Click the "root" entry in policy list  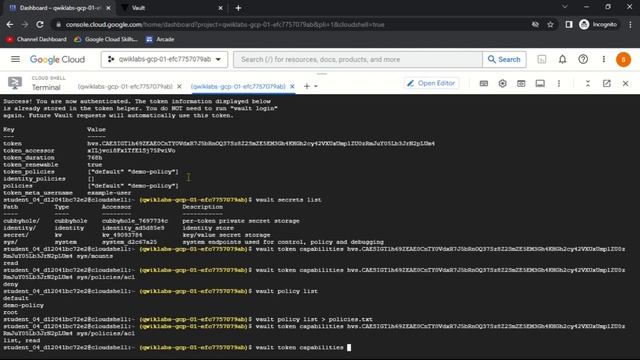(11, 313)
